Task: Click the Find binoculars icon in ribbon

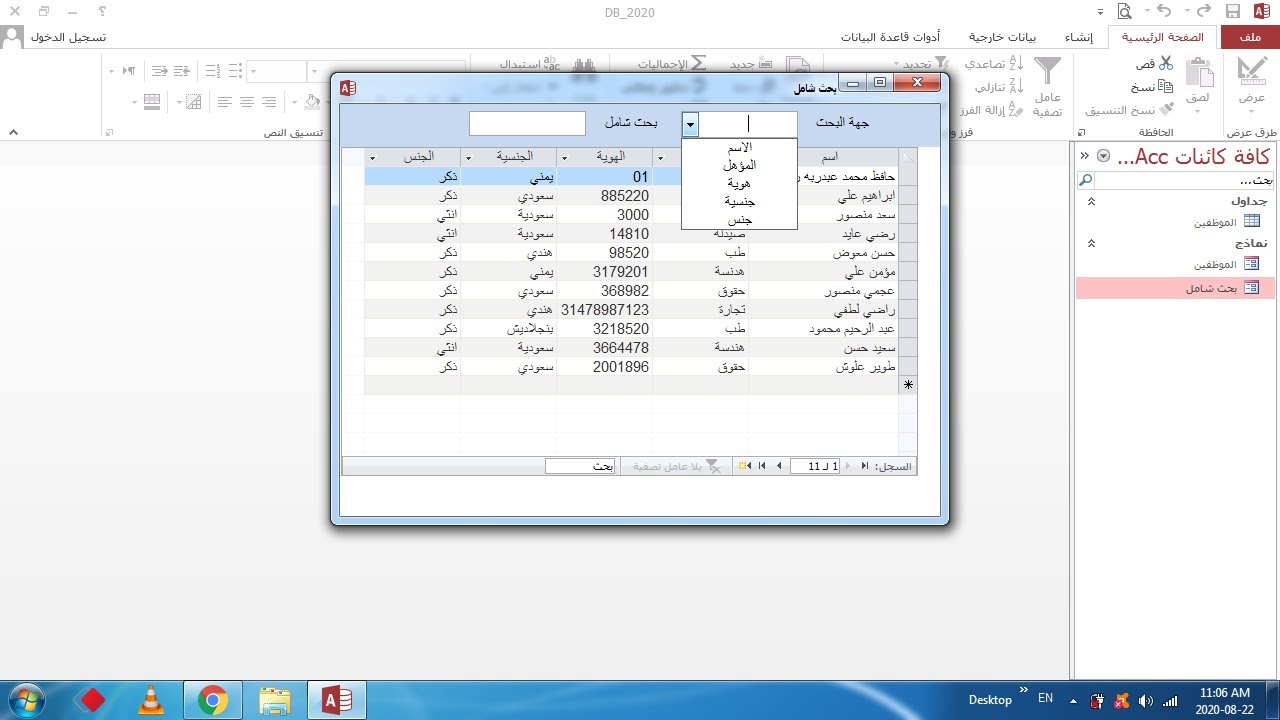Action: pyautogui.click(x=583, y=66)
